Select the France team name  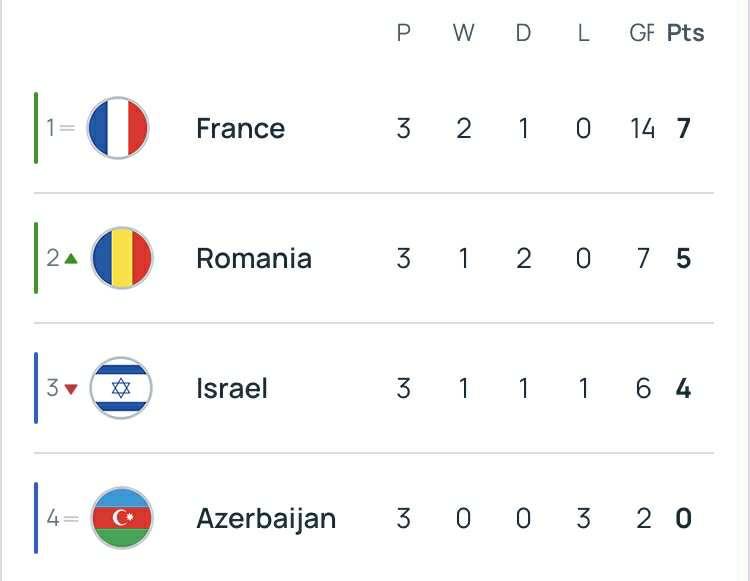(240, 128)
